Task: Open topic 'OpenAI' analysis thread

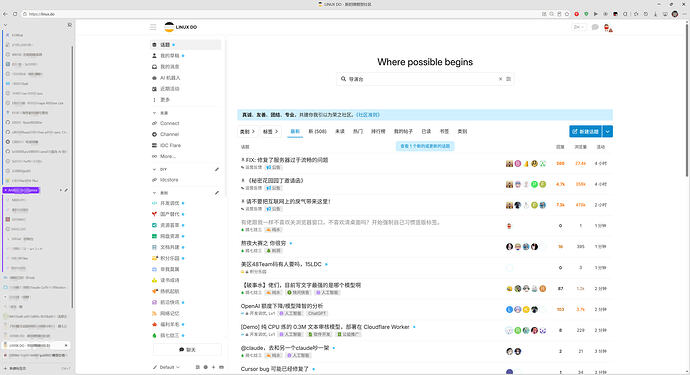Action: tap(282, 306)
